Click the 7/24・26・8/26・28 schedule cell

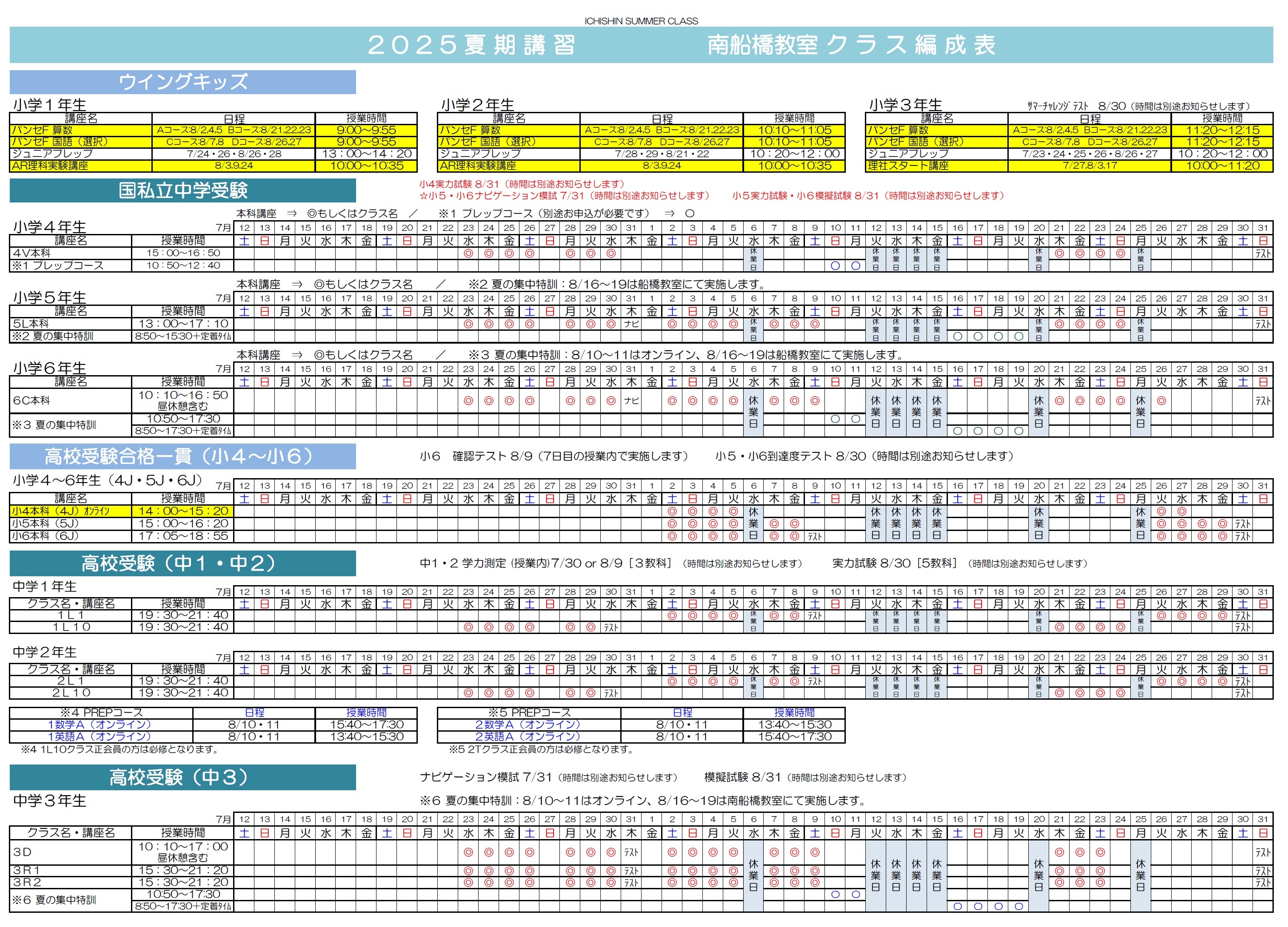pos(234,153)
